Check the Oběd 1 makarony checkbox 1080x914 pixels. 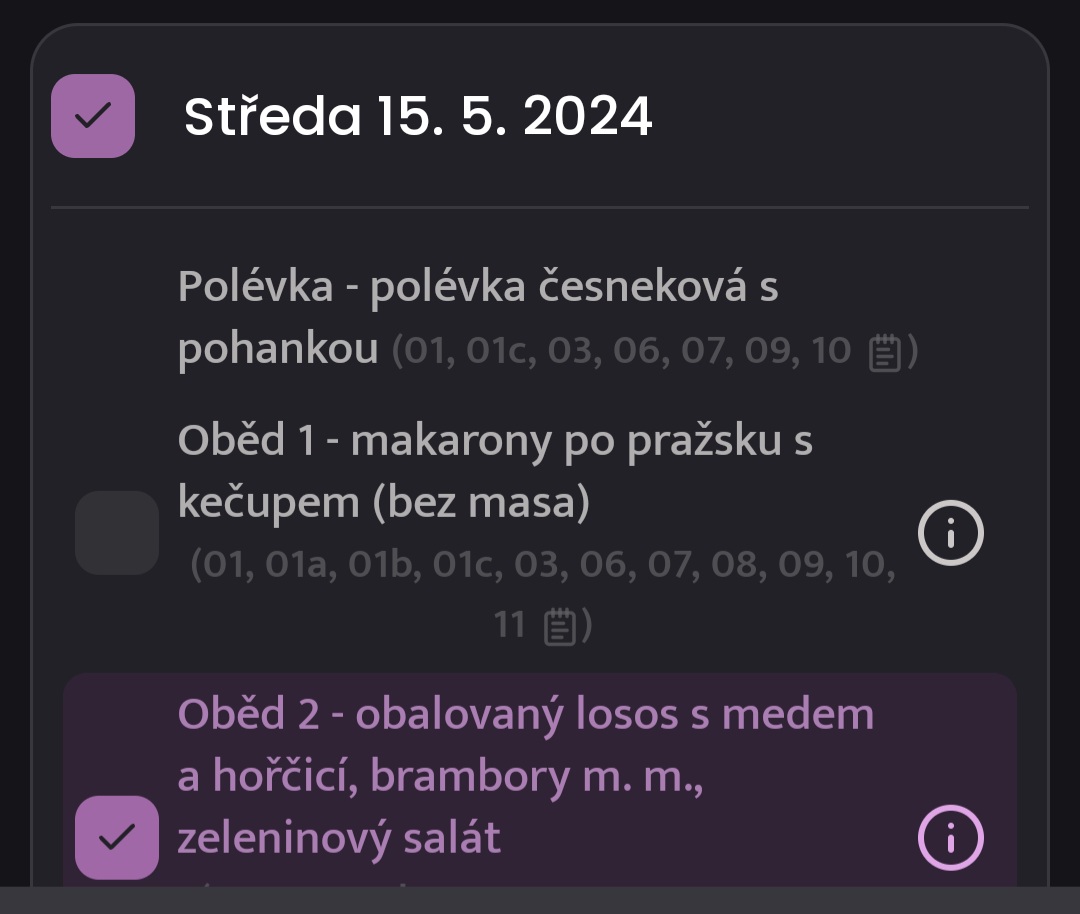coord(117,532)
